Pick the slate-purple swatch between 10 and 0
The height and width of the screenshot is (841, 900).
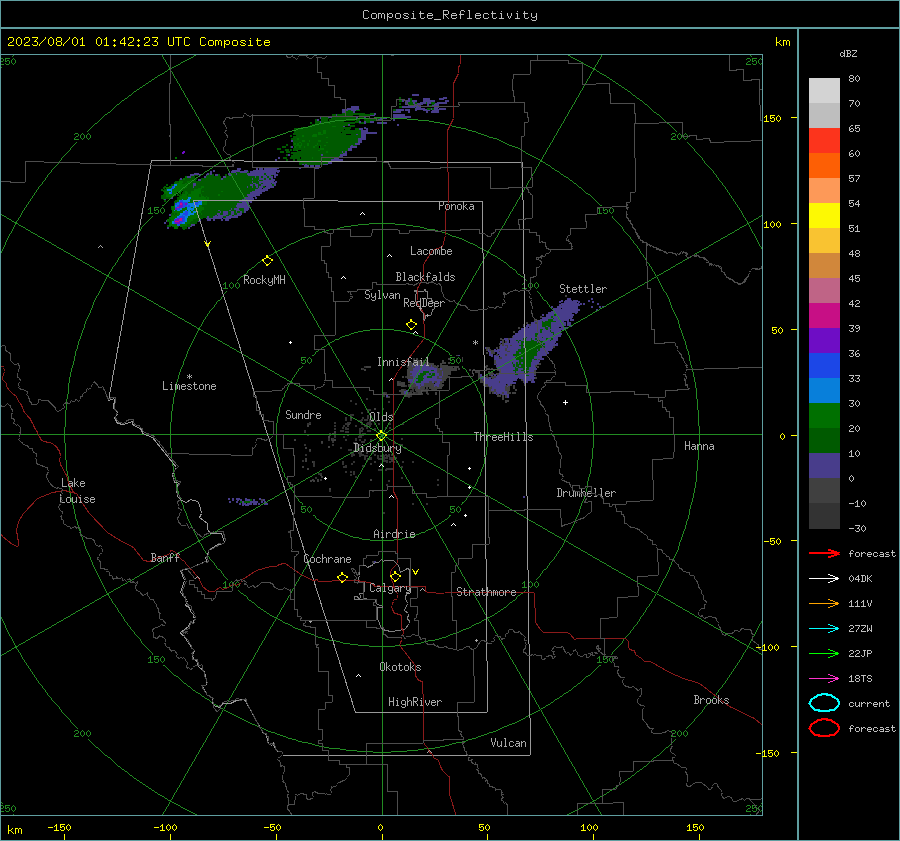point(824,466)
